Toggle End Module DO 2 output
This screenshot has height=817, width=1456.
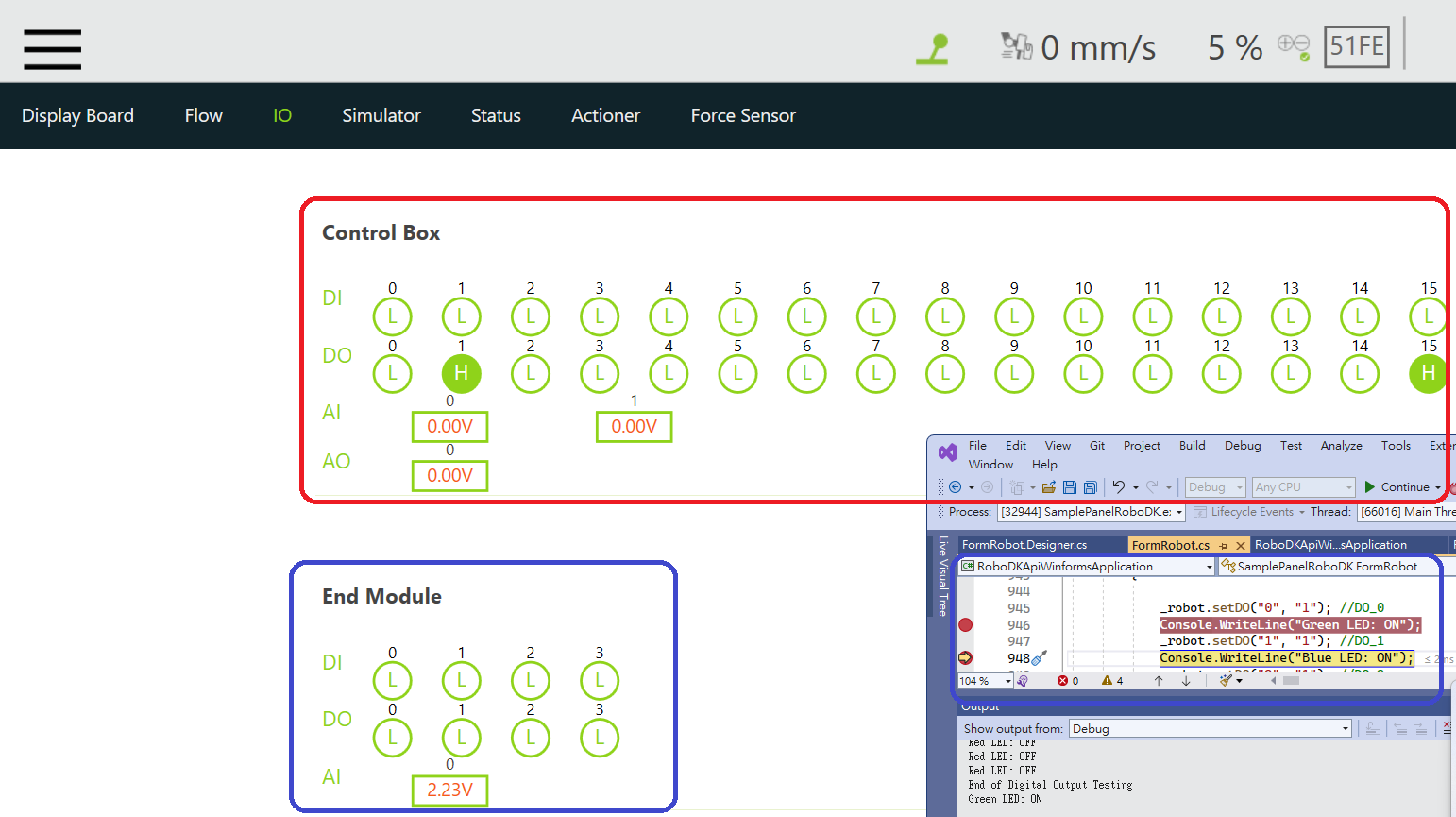(x=530, y=738)
